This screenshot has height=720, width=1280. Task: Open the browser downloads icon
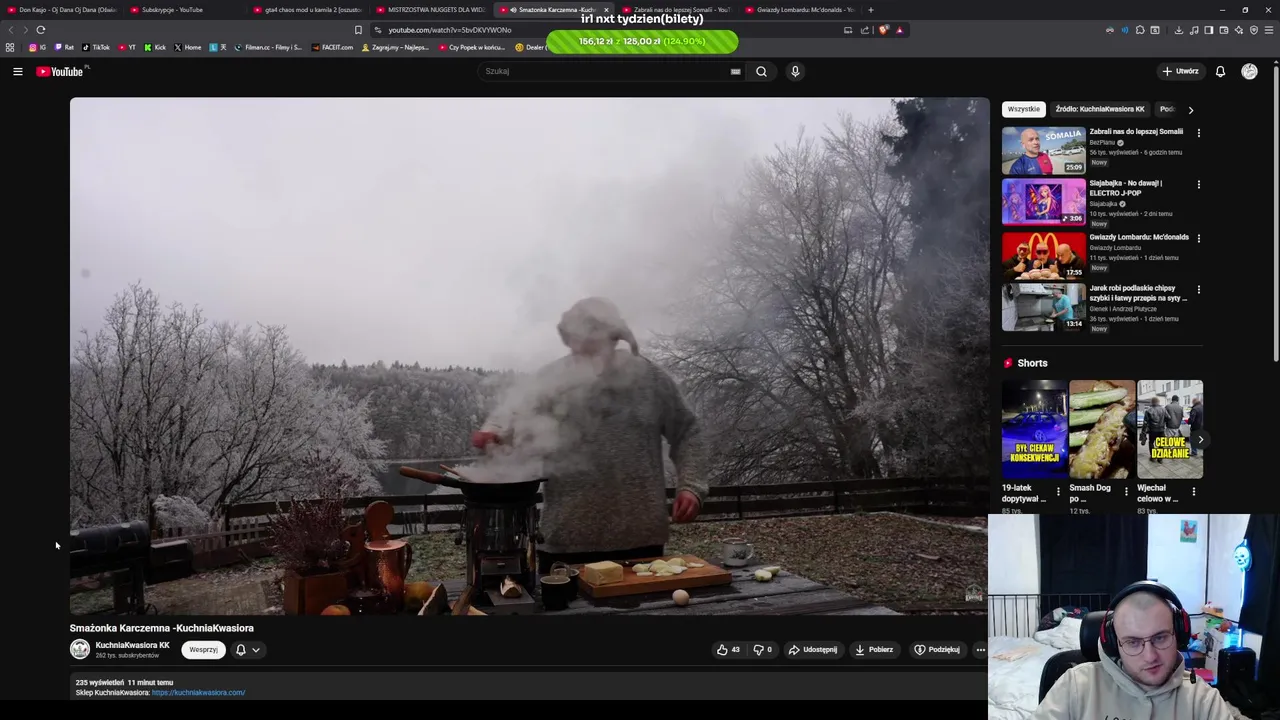point(1178,30)
